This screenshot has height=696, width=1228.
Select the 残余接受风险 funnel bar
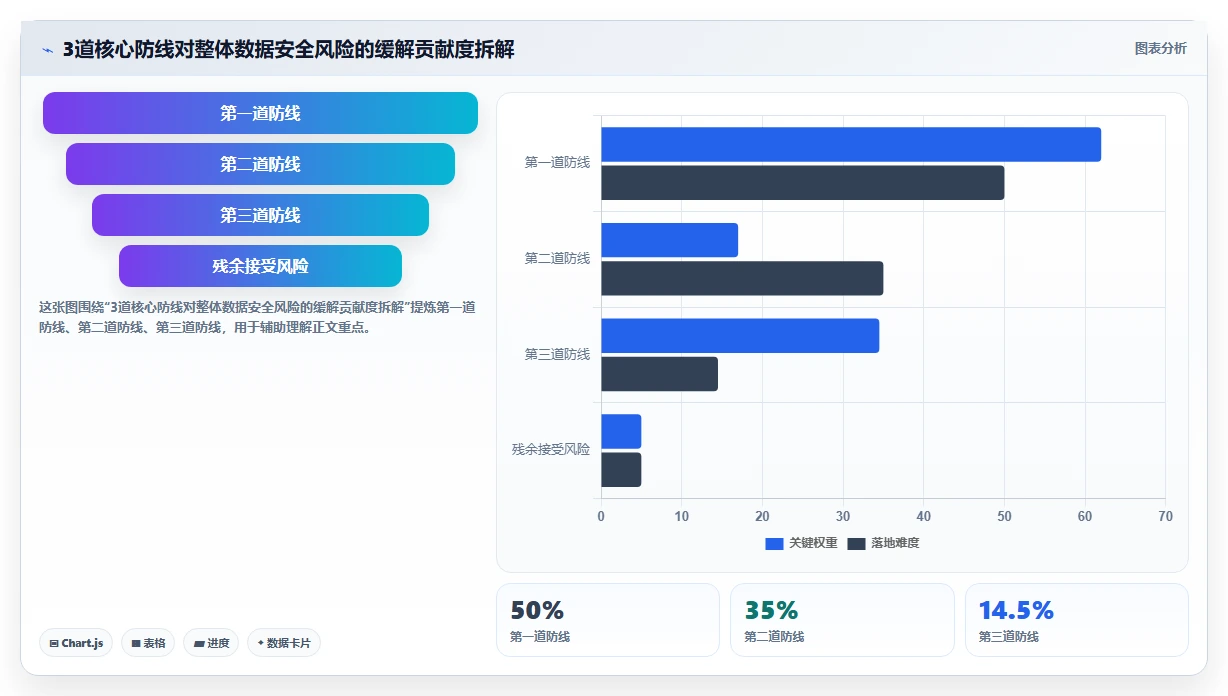tap(260, 266)
